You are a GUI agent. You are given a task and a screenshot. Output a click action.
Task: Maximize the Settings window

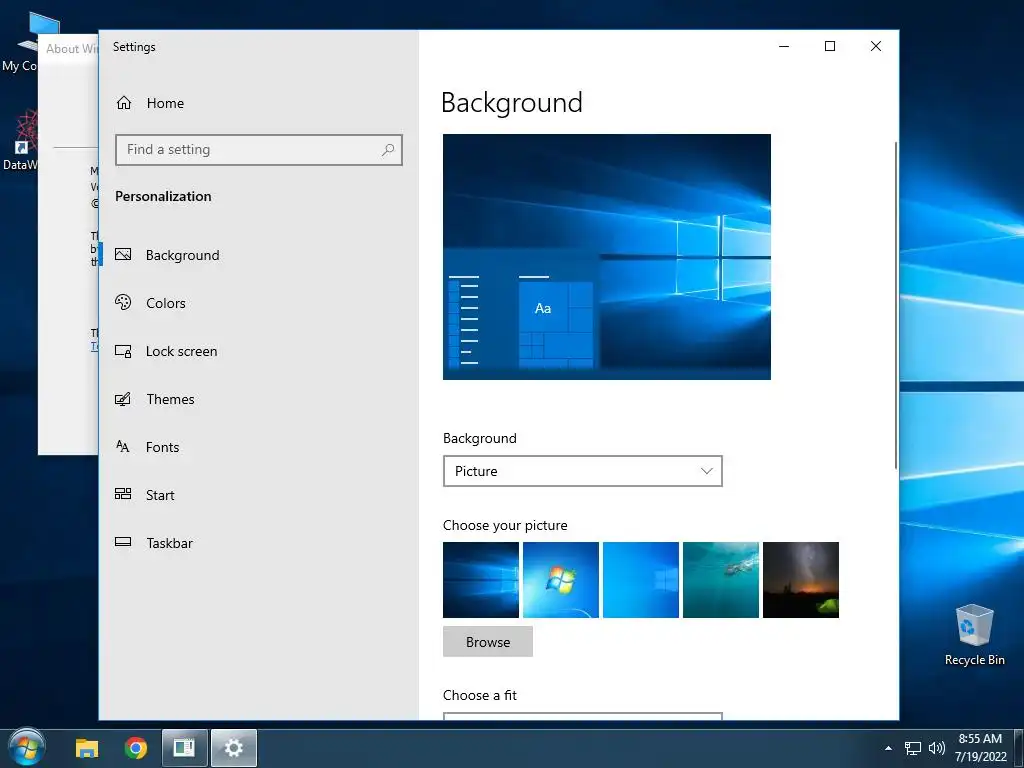point(829,46)
